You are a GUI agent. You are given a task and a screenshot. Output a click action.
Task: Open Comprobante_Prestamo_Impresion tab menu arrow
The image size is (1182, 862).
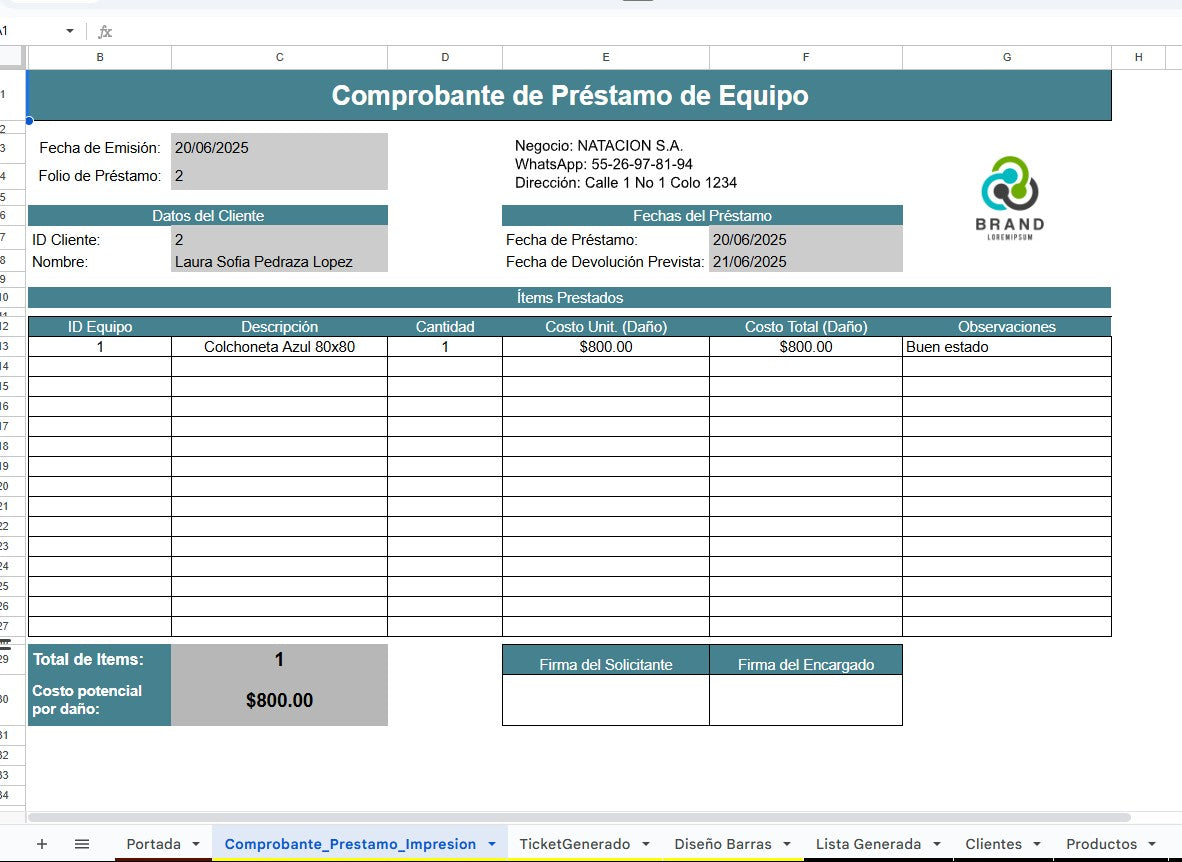(x=492, y=844)
